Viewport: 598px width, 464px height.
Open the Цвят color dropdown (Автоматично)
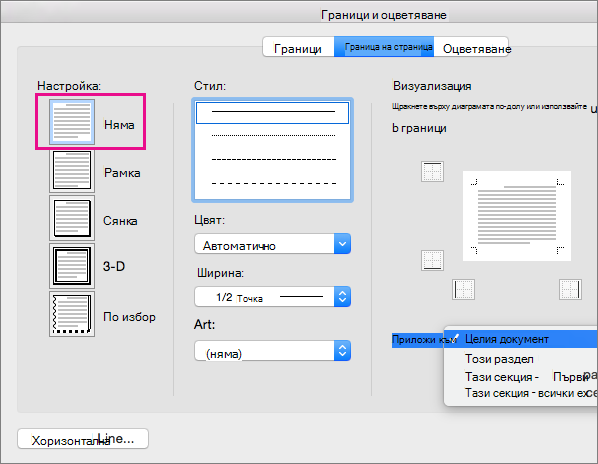[272, 244]
